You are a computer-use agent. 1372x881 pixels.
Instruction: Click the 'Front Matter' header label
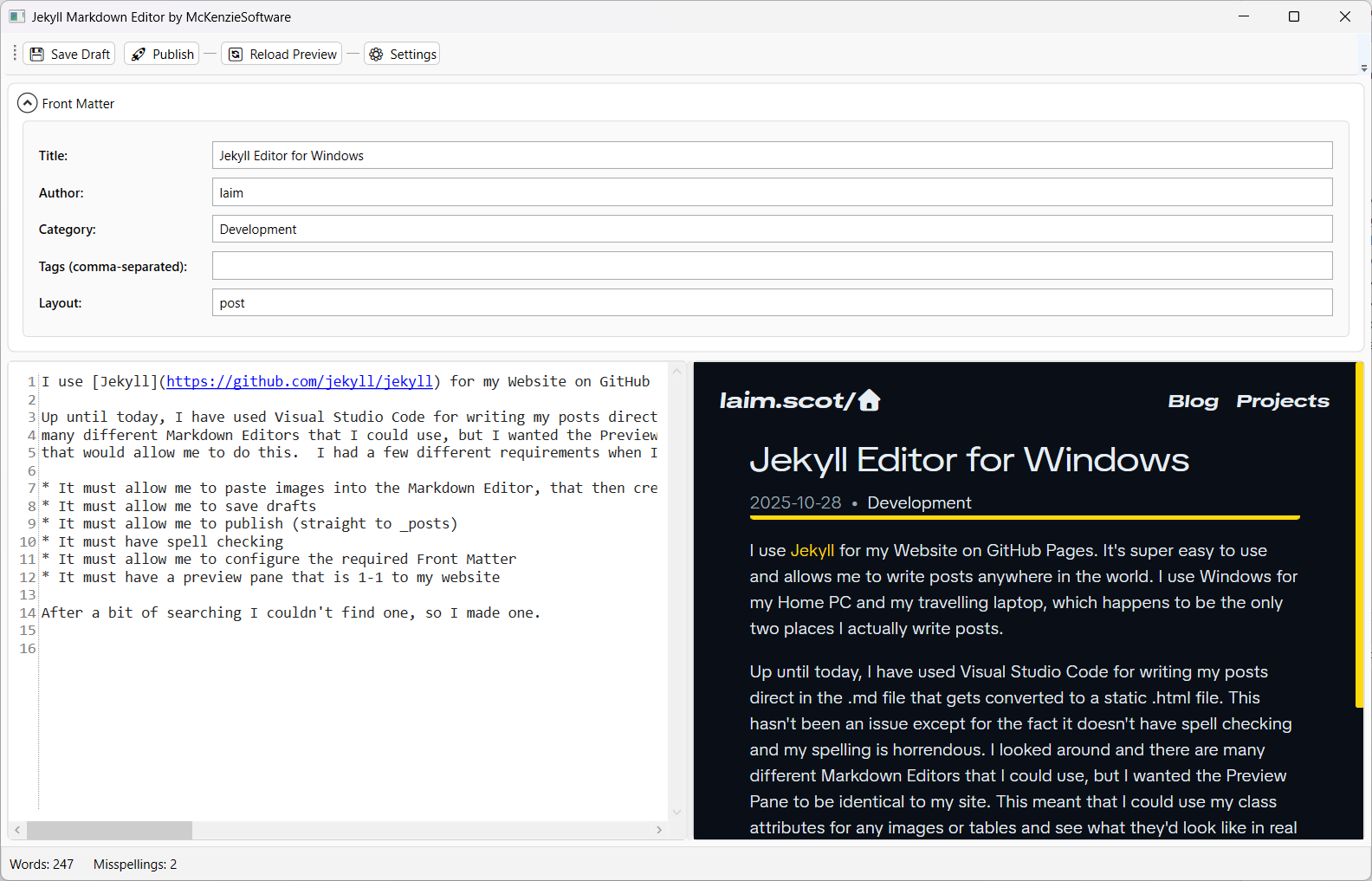point(78,103)
